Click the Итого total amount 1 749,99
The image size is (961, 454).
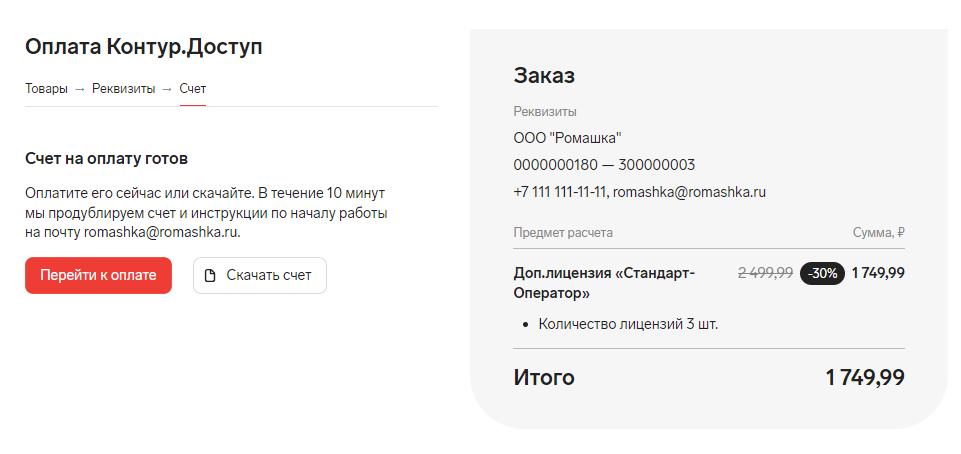pos(865,377)
